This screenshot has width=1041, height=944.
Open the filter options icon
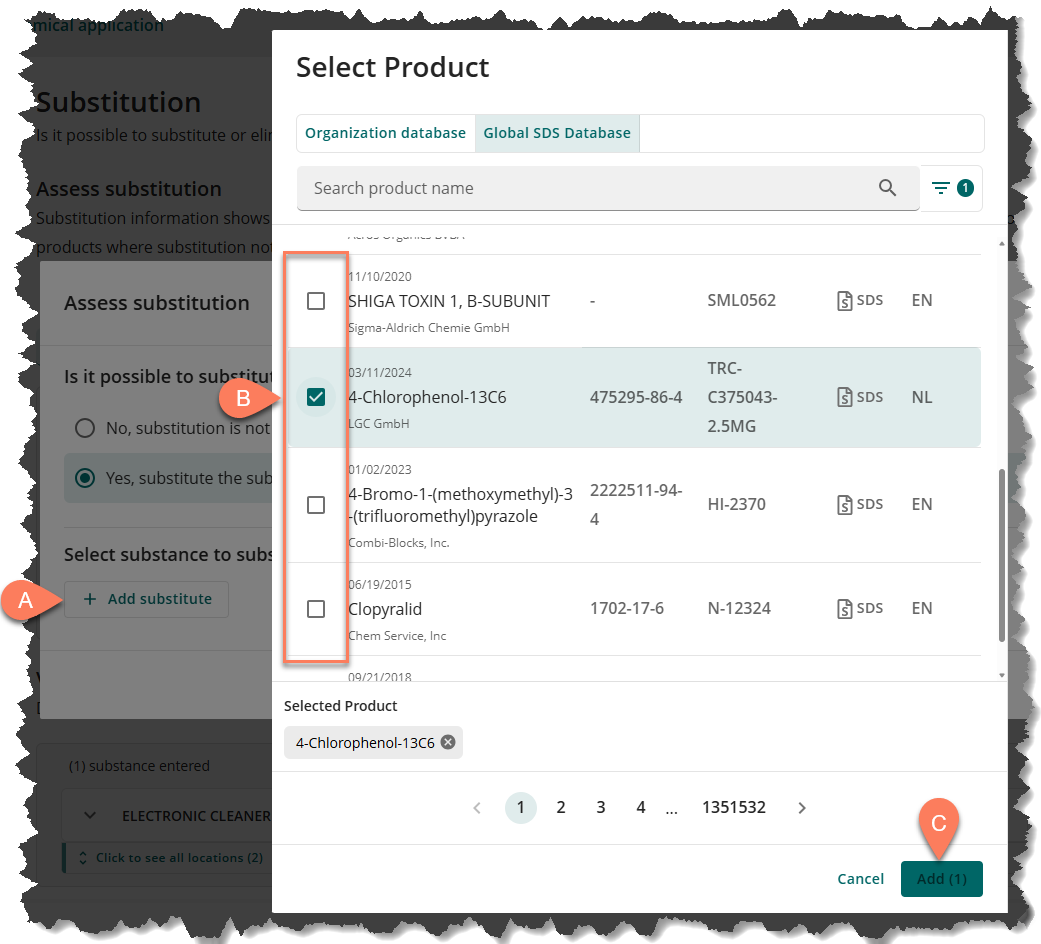coord(950,188)
